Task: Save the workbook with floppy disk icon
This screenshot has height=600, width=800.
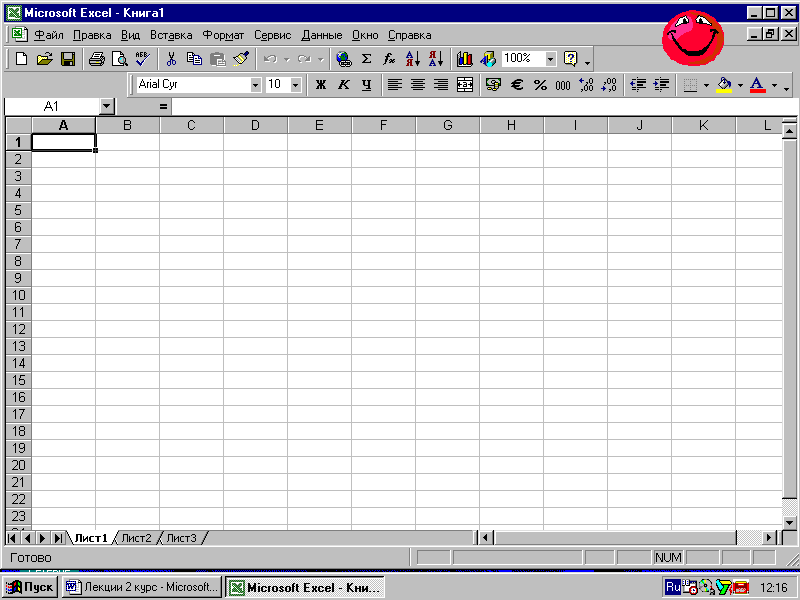Action: pyautogui.click(x=68, y=59)
